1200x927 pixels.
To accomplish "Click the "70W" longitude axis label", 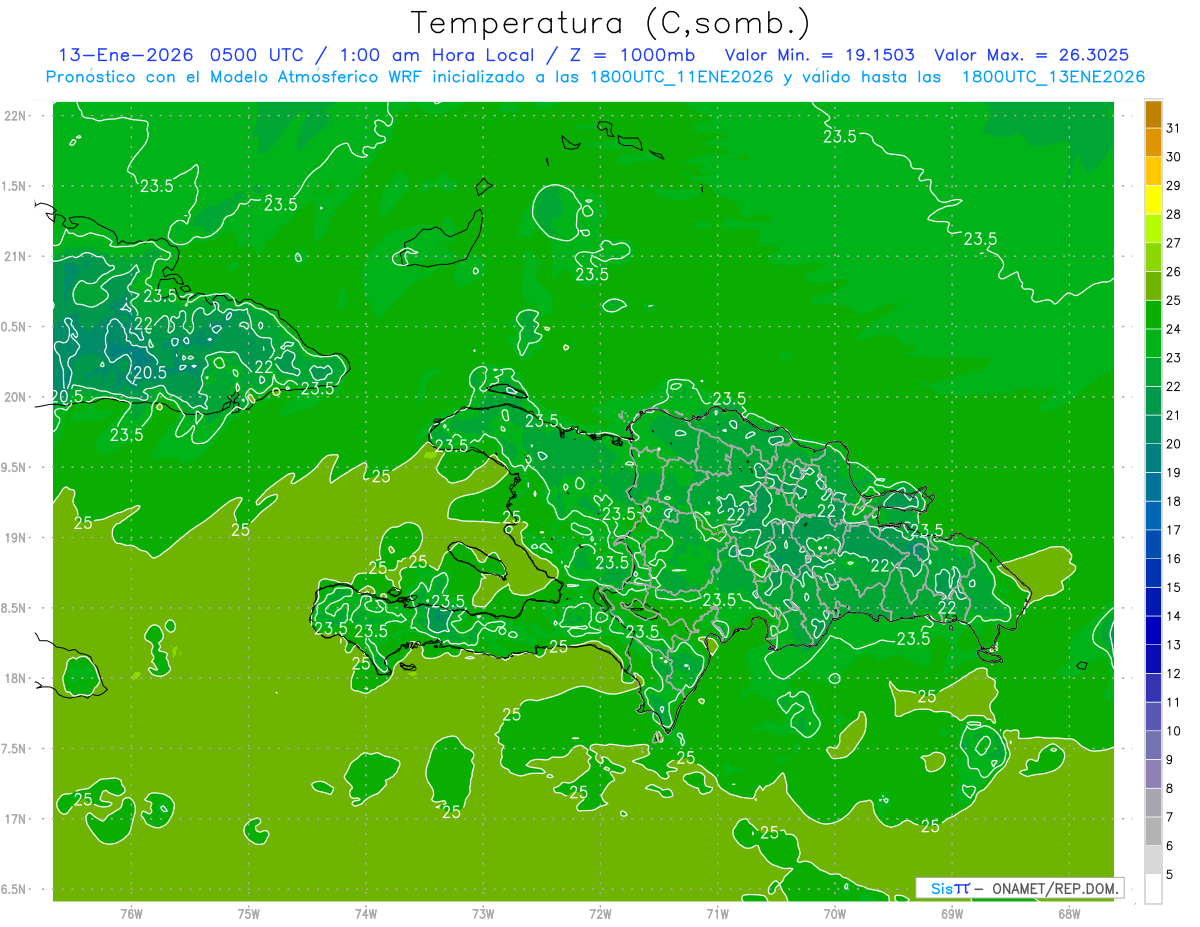I will pyautogui.click(x=835, y=914).
